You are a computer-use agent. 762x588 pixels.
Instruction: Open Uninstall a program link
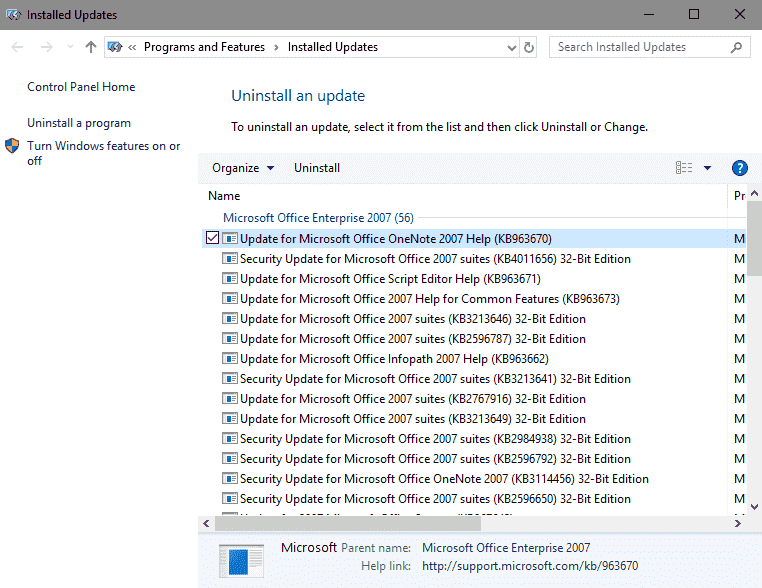click(x=79, y=123)
